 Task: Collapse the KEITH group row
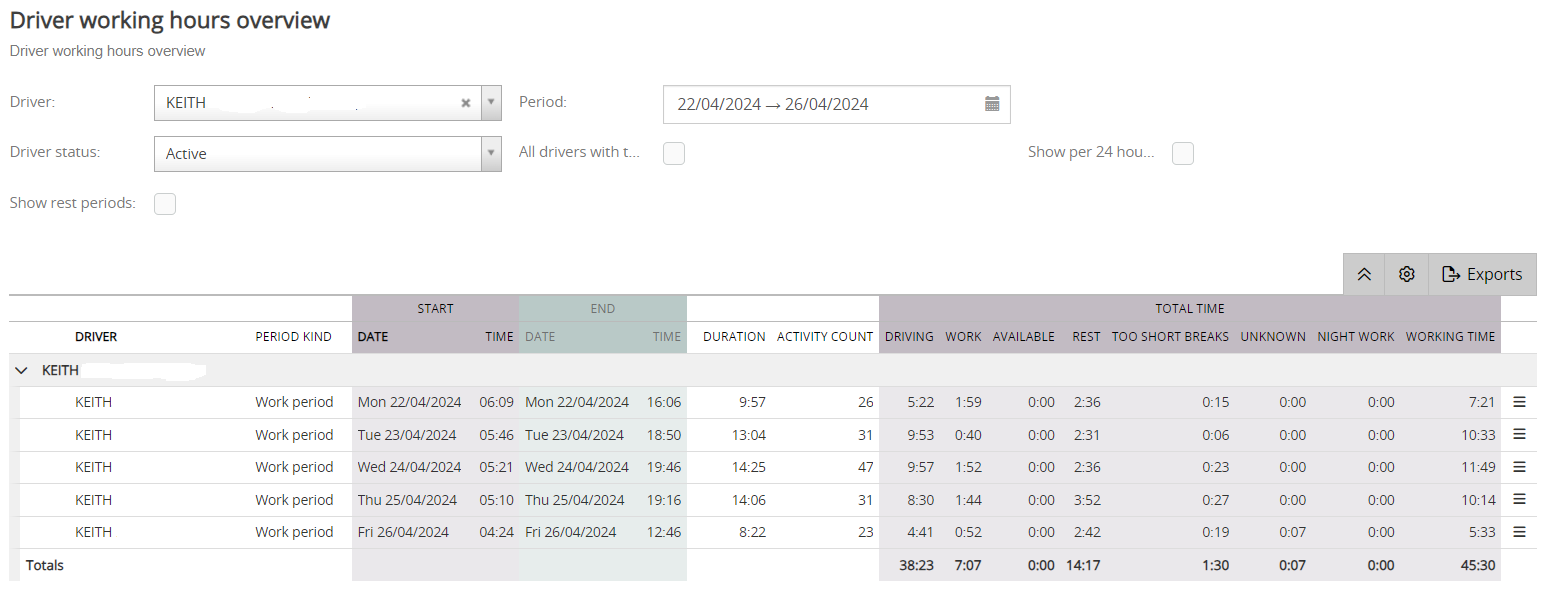click(x=21, y=370)
